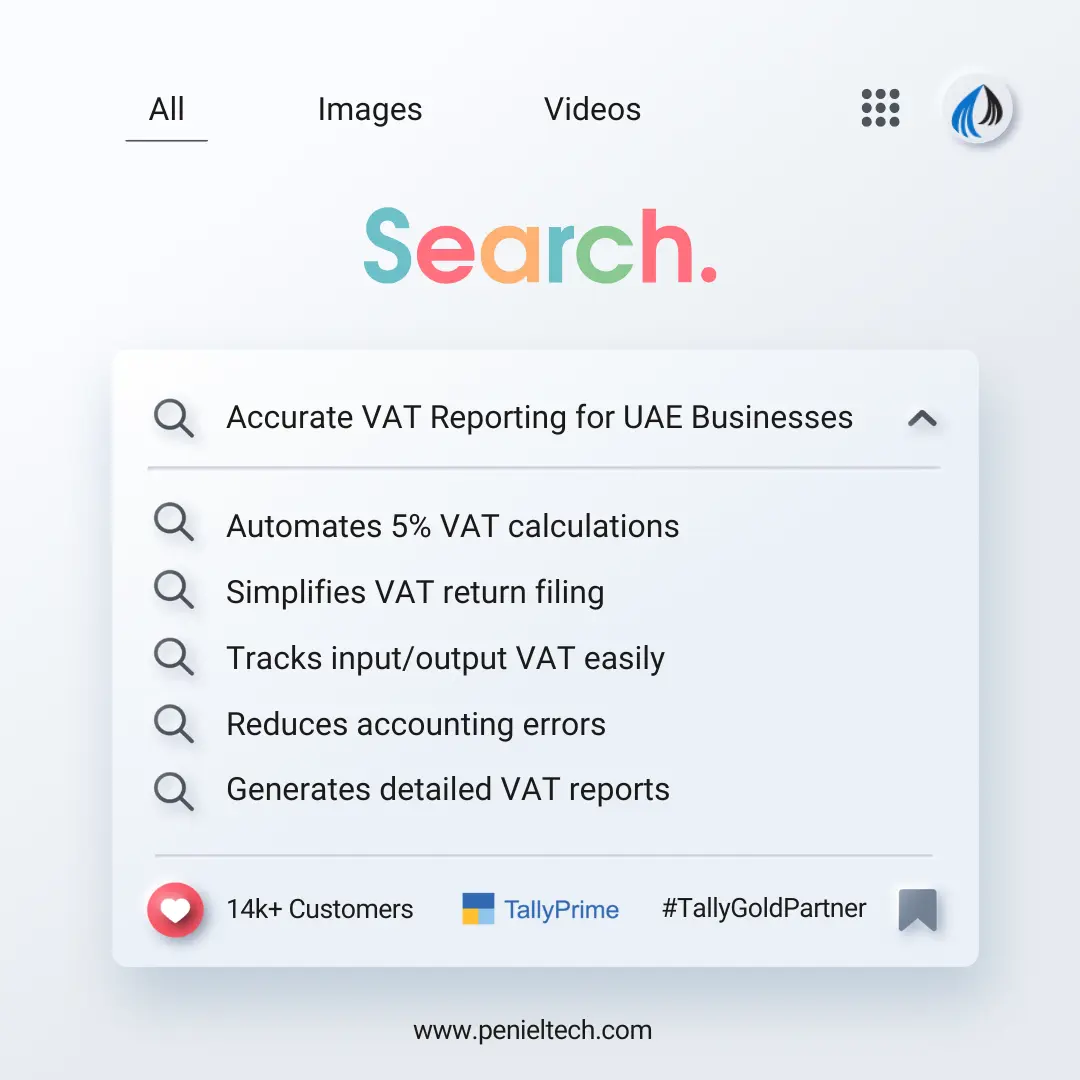Click the search field text Accurate VAT Reporting
1080x1080 pixels.
539,418
